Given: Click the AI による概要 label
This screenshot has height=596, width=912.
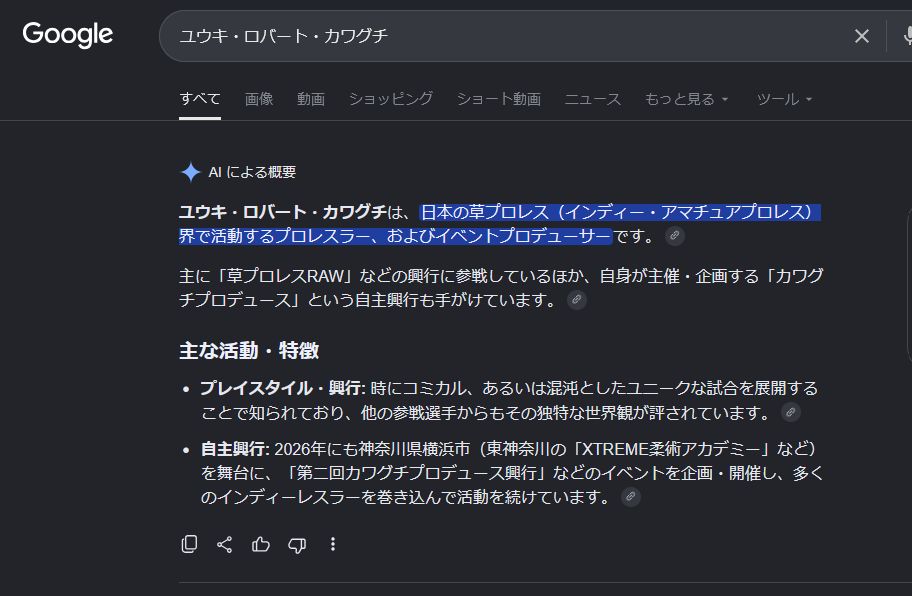Looking at the screenshot, I should [252, 172].
